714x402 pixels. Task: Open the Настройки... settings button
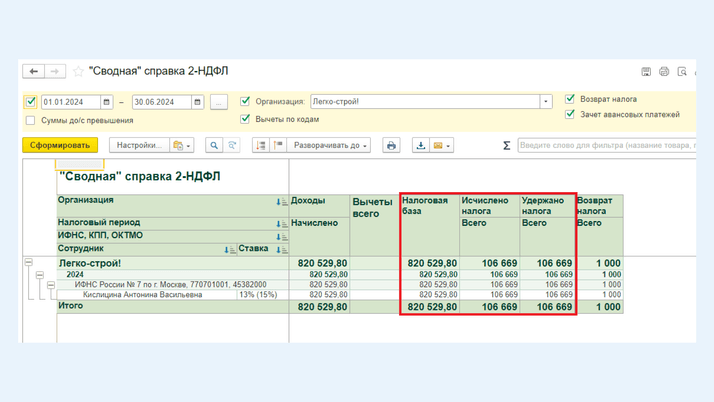[139, 145]
